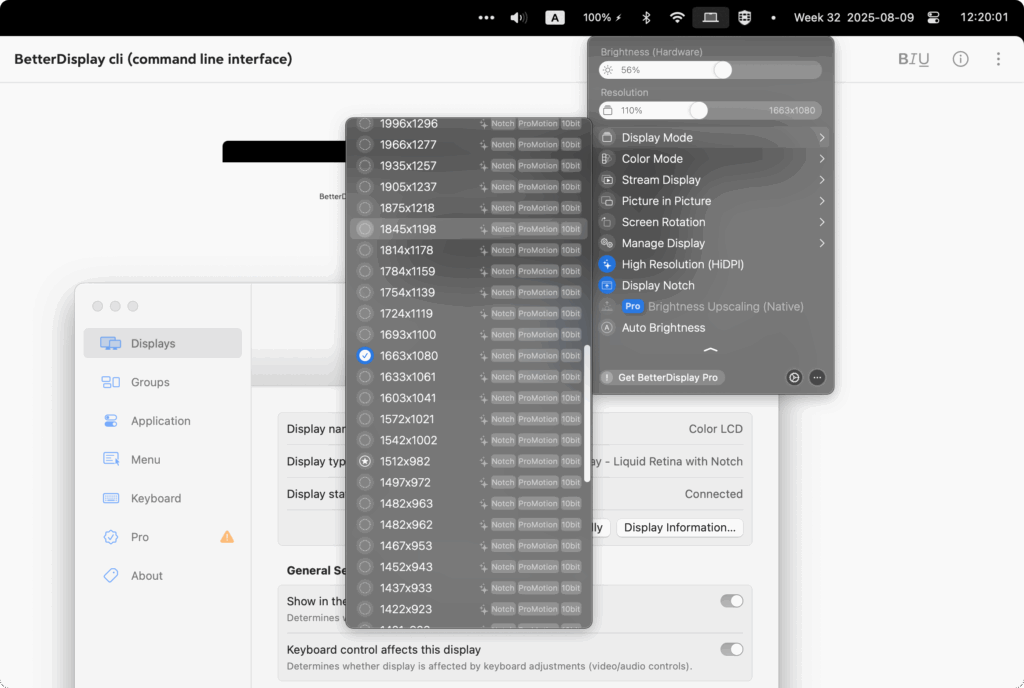The width and height of the screenshot is (1024, 688).
Task: Click the Get BetterDisplay Pro button
Action: (662, 377)
